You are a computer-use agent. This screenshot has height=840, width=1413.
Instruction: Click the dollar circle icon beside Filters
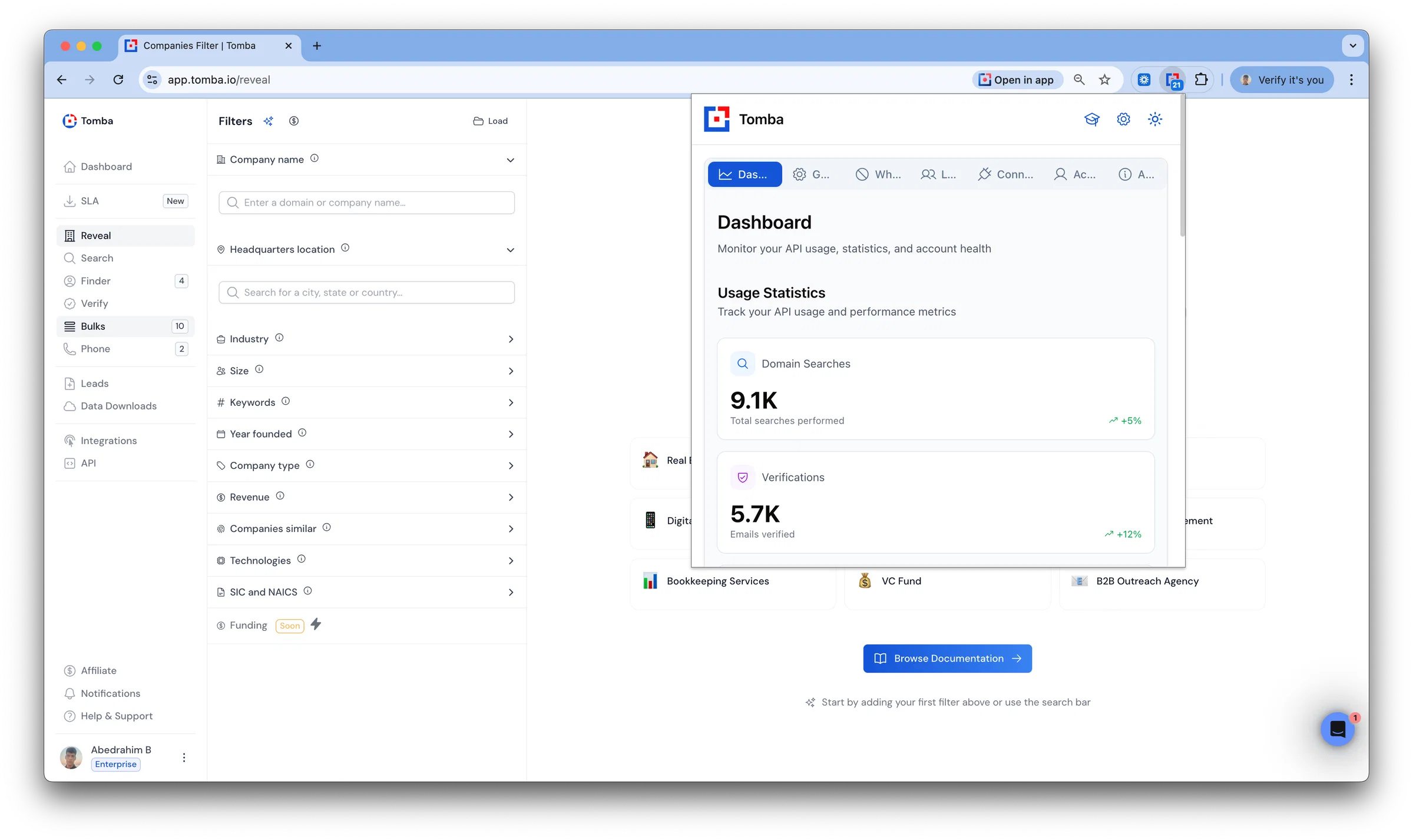pos(294,121)
